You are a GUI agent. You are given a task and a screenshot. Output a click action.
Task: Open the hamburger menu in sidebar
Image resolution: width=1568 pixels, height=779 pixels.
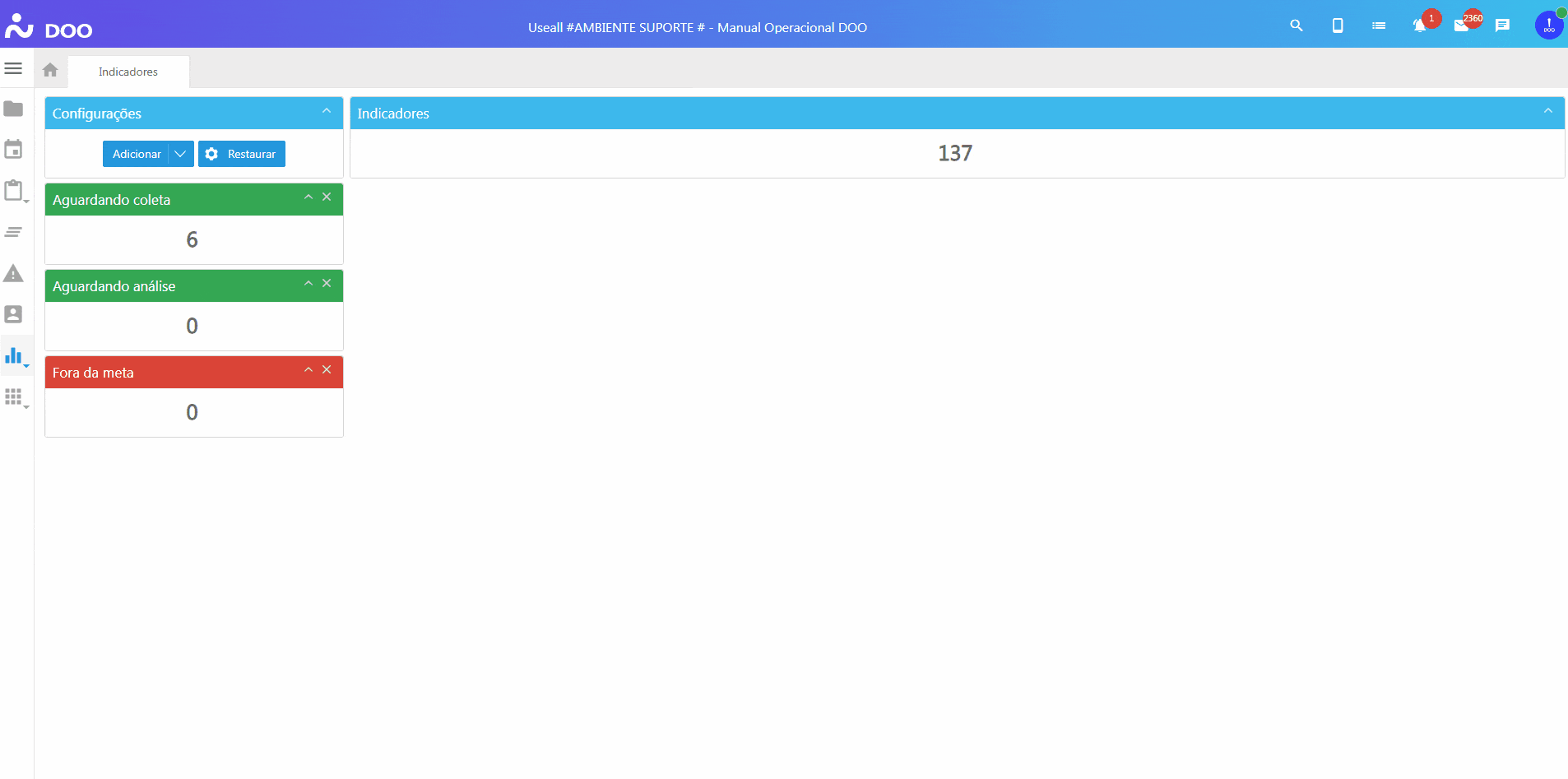(13, 68)
